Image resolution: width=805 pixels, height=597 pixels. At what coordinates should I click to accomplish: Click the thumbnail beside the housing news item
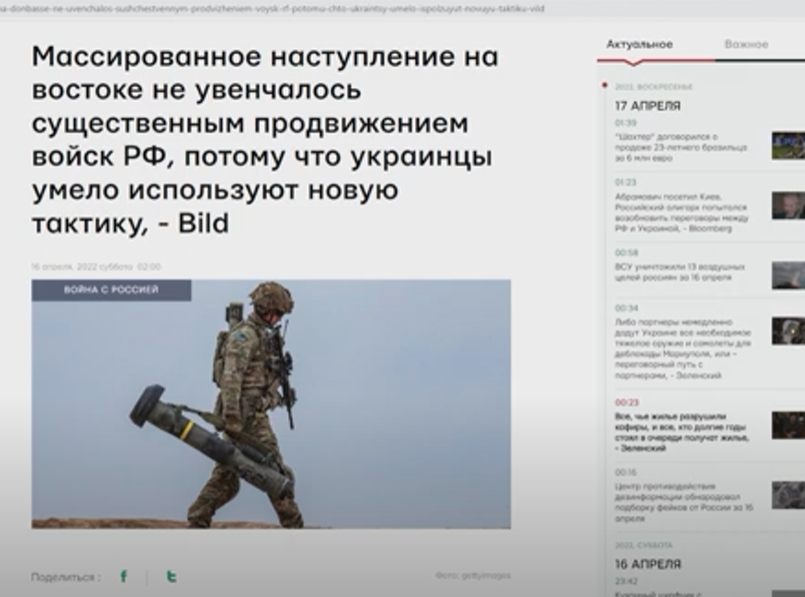point(787,425)
